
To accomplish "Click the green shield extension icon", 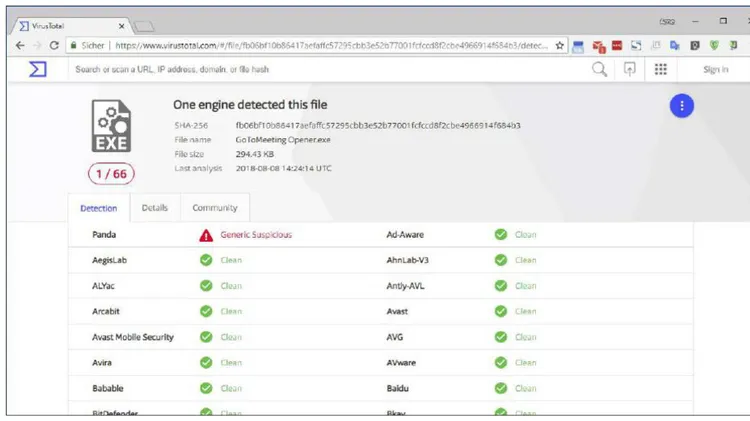I will 714,45.
